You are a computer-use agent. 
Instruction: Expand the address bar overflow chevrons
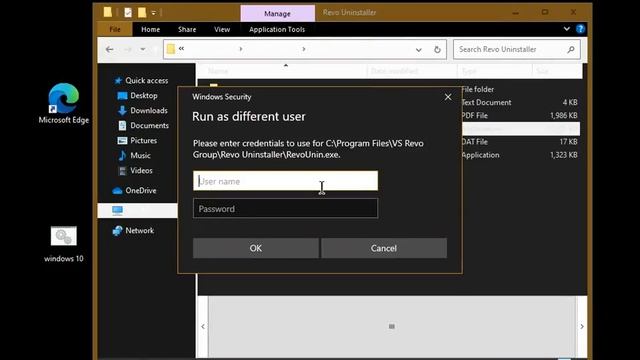[181, 49]
